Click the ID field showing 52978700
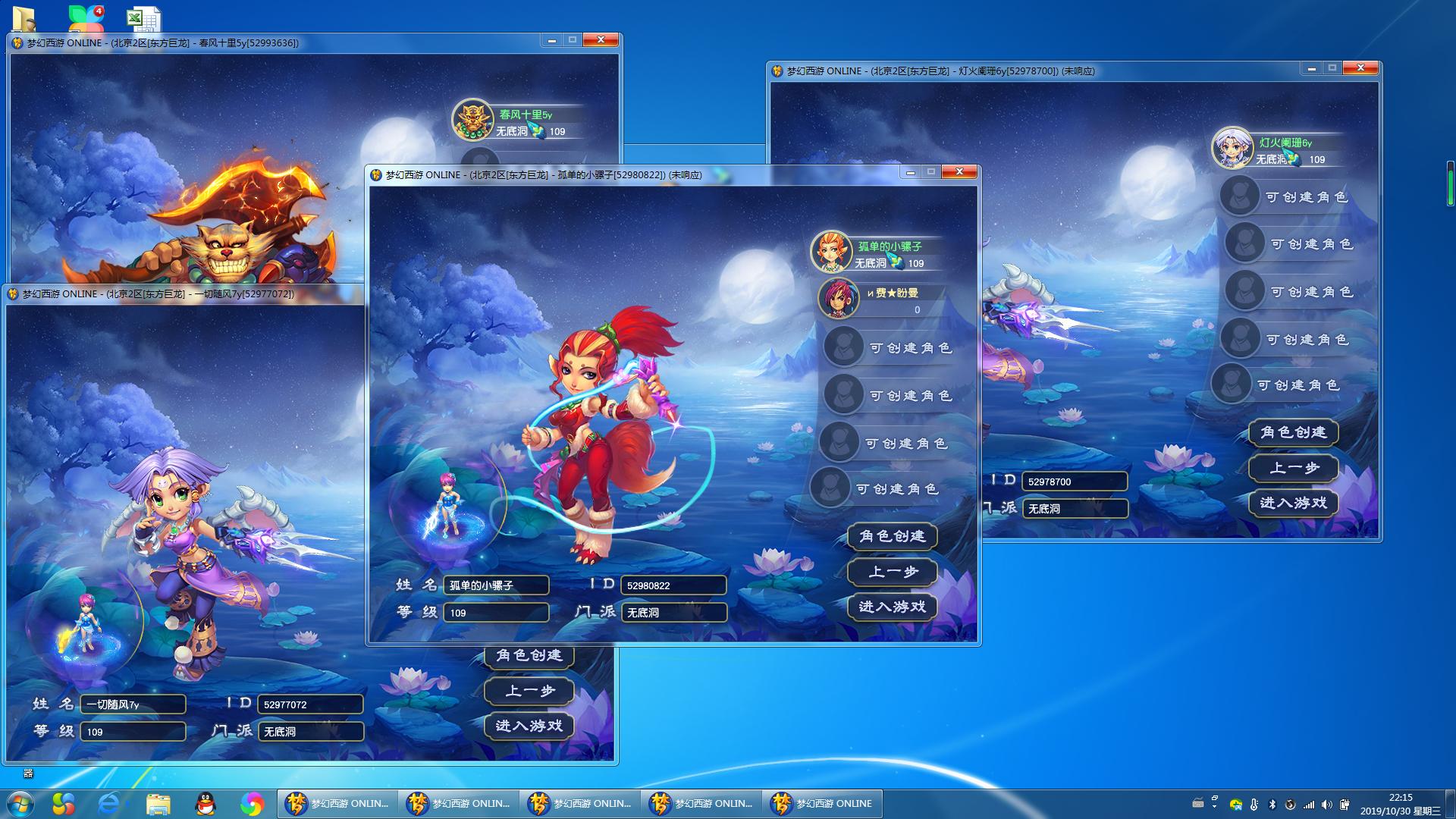Viewport: 1456px width, 819px height. 1075,481
